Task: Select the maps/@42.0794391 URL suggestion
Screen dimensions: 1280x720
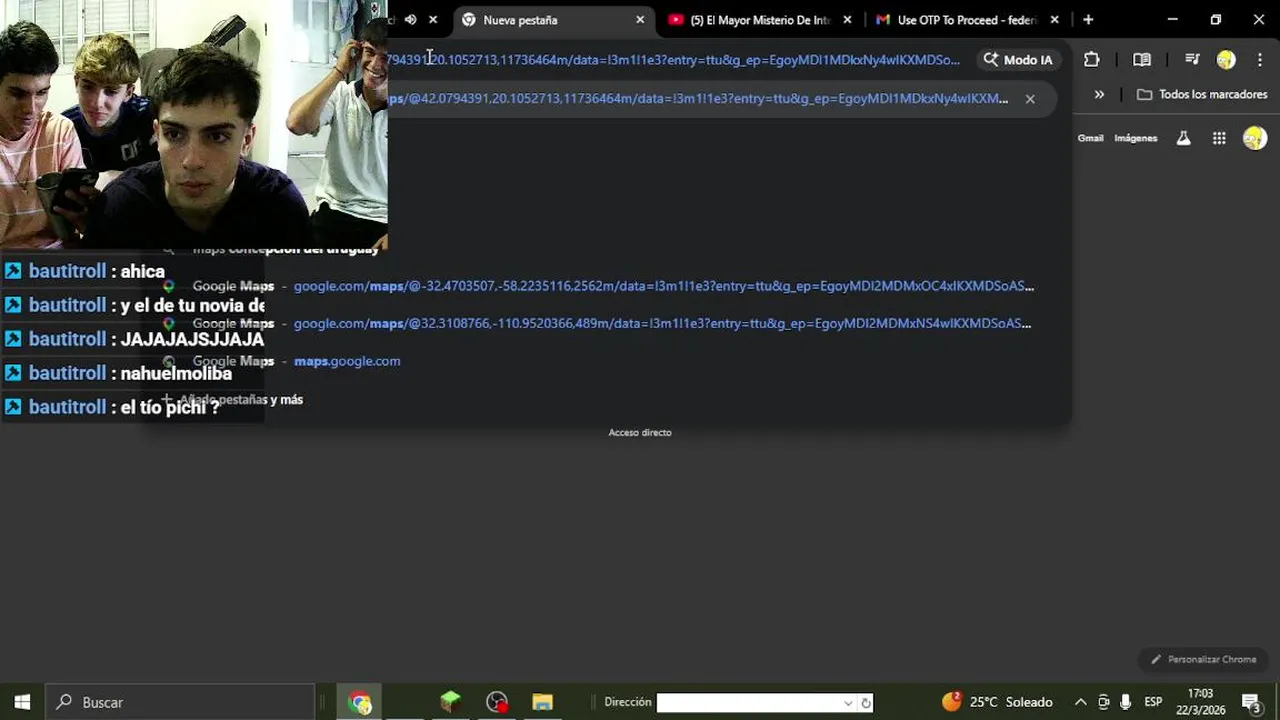Action: [699, 99]
